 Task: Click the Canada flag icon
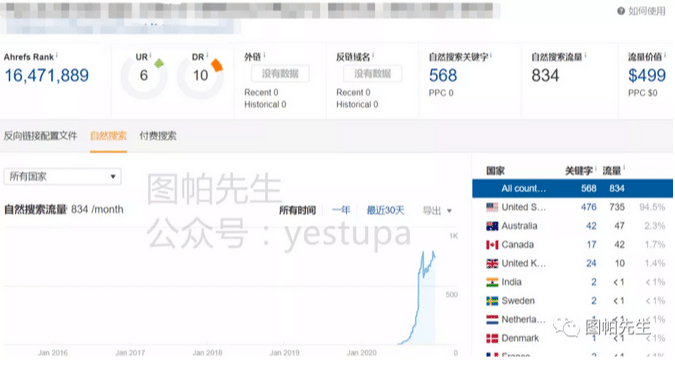click(492, 245)
